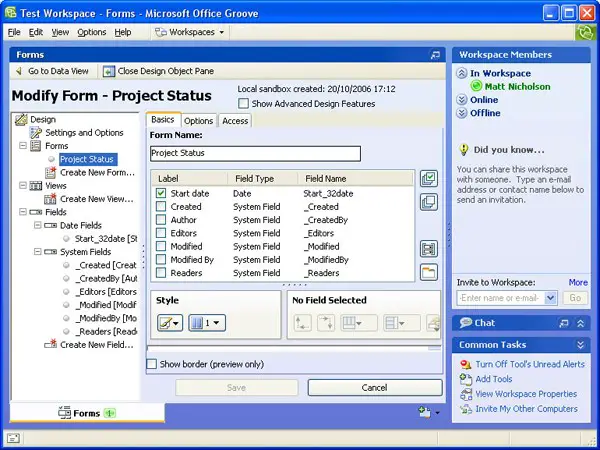This screenshot has width=600, height=450.
Task: Click the Enter name or e-mail field
Action: tap(501, 298)
